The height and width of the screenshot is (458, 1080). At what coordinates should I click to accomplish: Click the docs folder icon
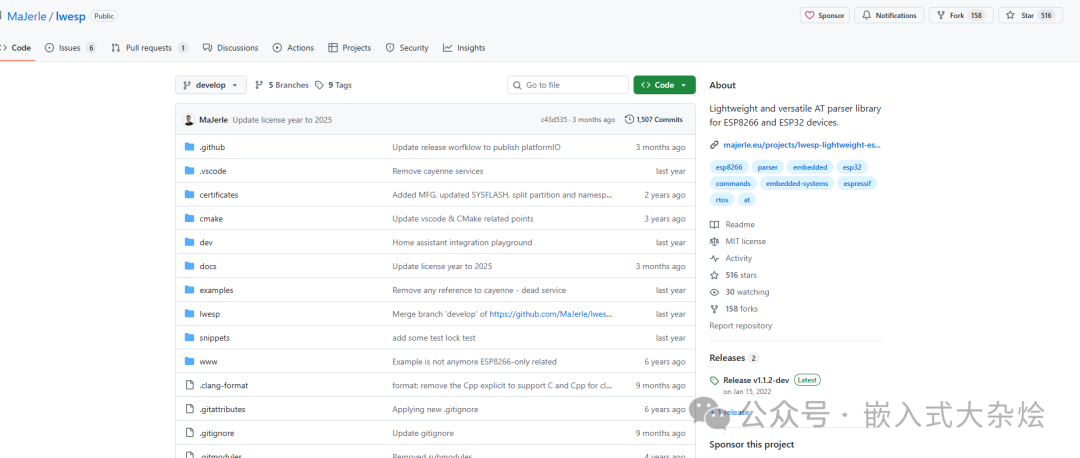190,266
